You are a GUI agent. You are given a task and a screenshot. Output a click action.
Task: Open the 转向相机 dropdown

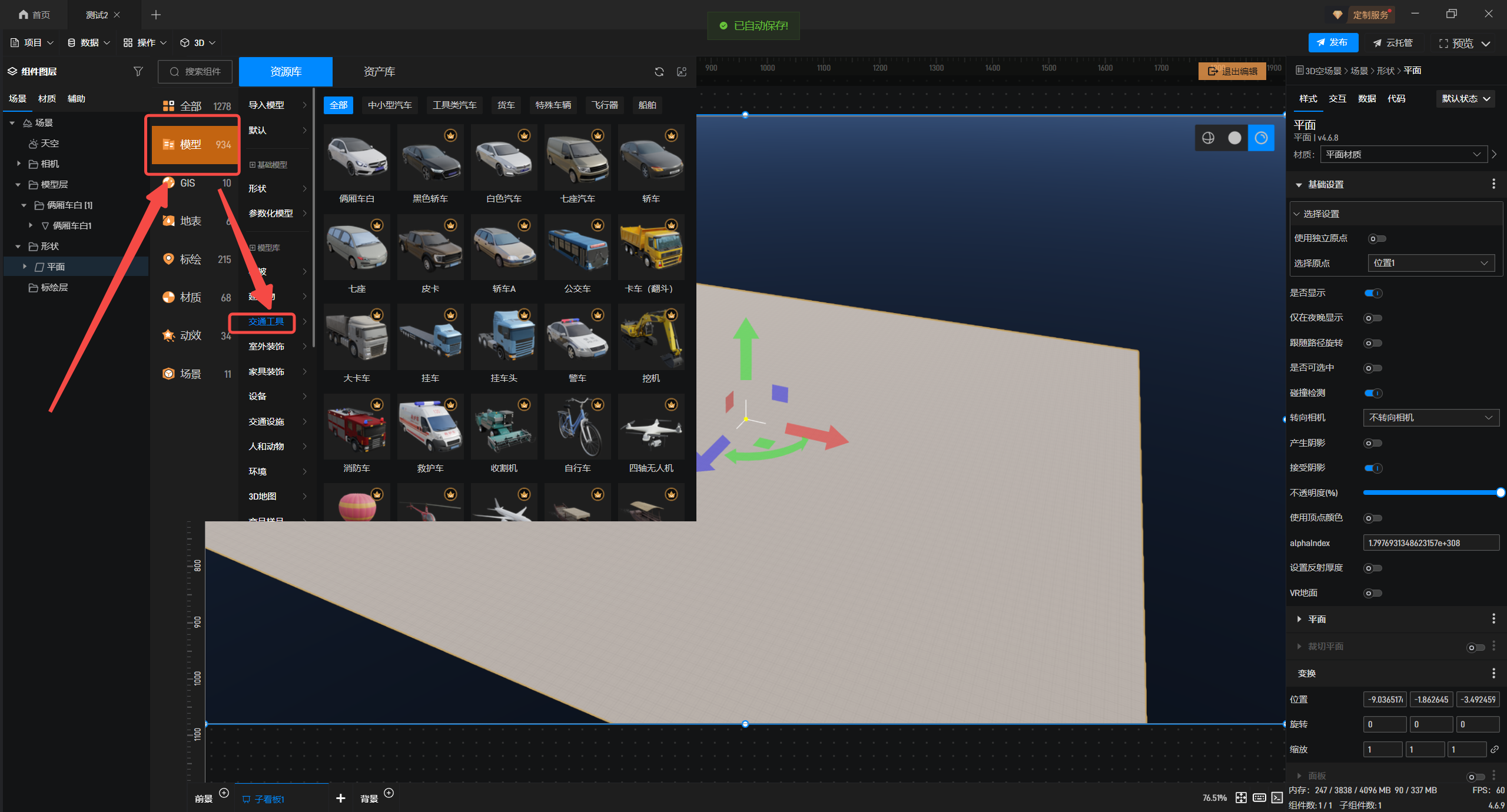tap(1430, 418)
